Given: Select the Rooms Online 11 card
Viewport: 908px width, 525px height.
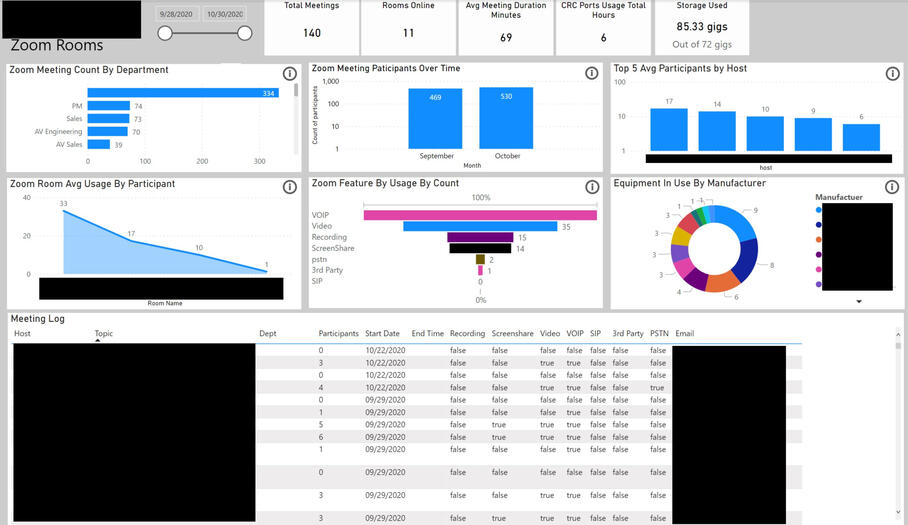Looking at the screenshot, I should point(408,27).
